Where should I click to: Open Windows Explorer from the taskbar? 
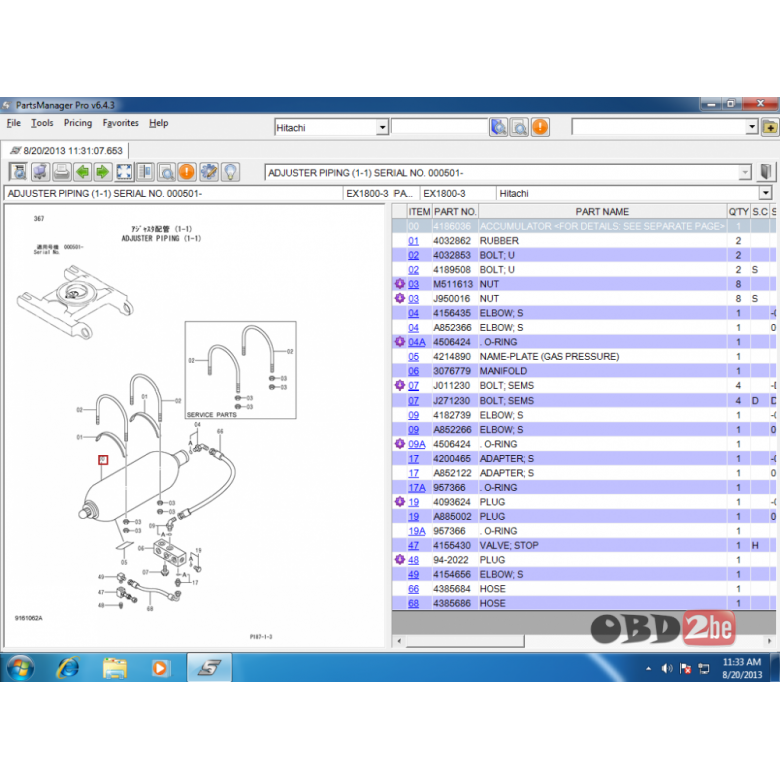pos(114,668)
